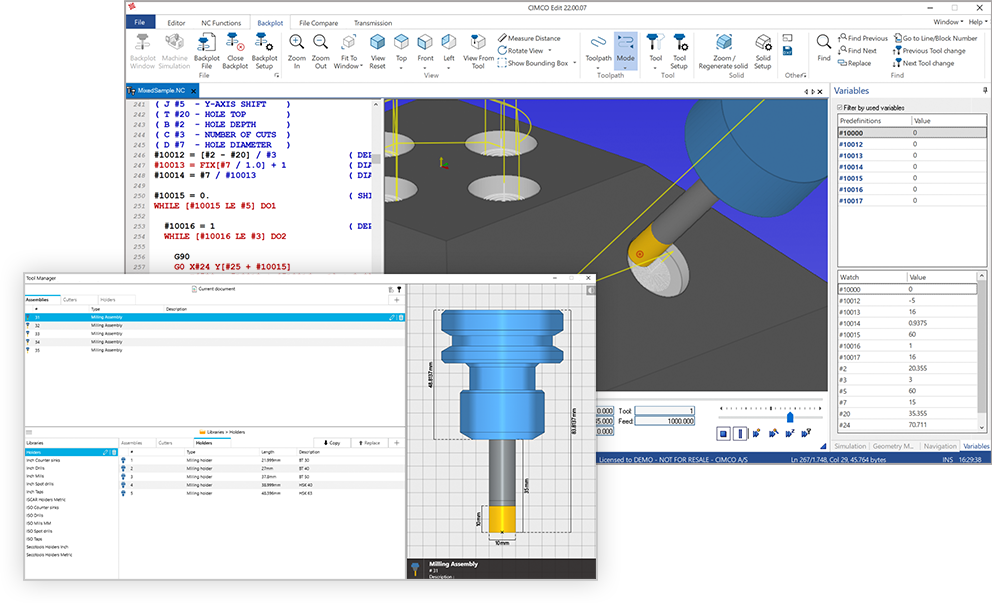The image size is (992, 603).
Task: Click the Copy button in Tool Manager
Action: point(332,443)
